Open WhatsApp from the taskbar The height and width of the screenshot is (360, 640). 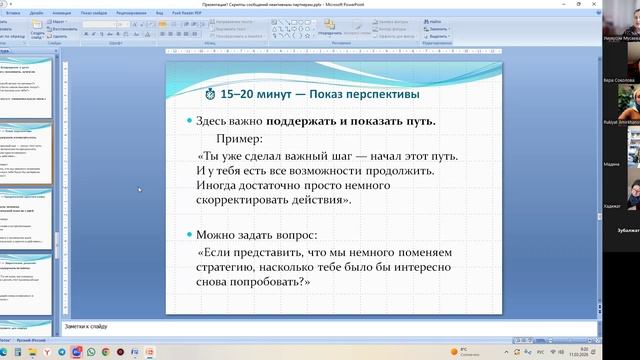91,352
